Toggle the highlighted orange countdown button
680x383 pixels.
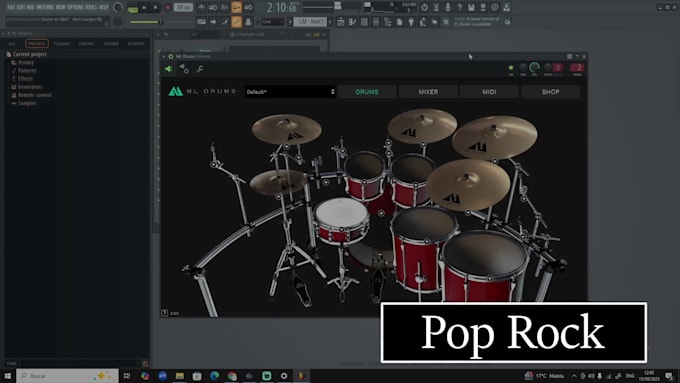tap(236, 7)
